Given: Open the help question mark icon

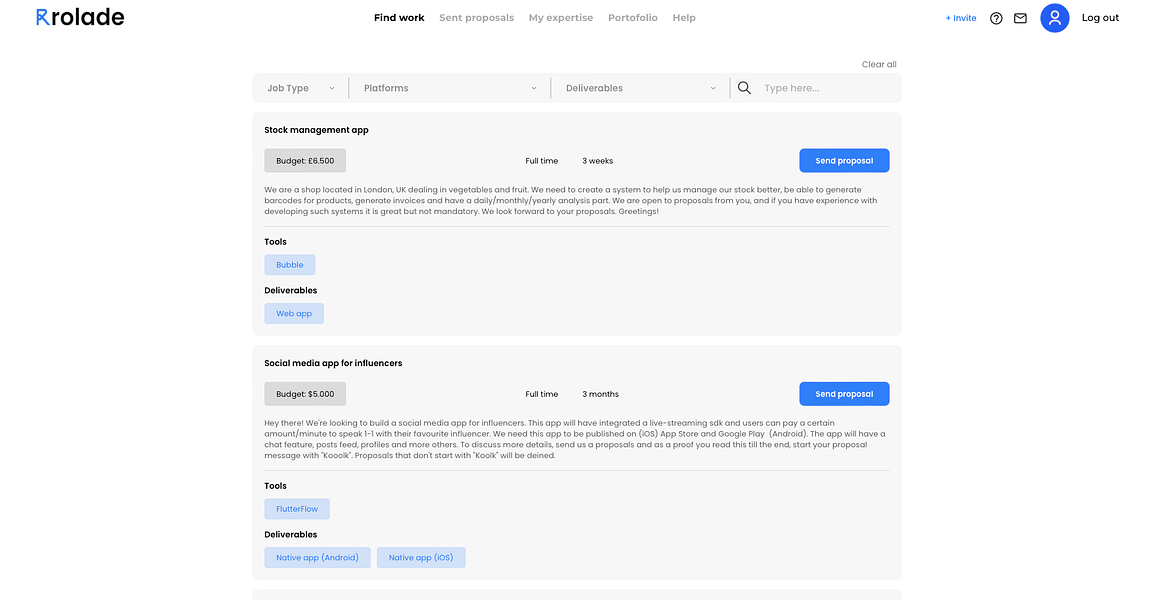Looking at the screenshot, I should click(996, 18).
